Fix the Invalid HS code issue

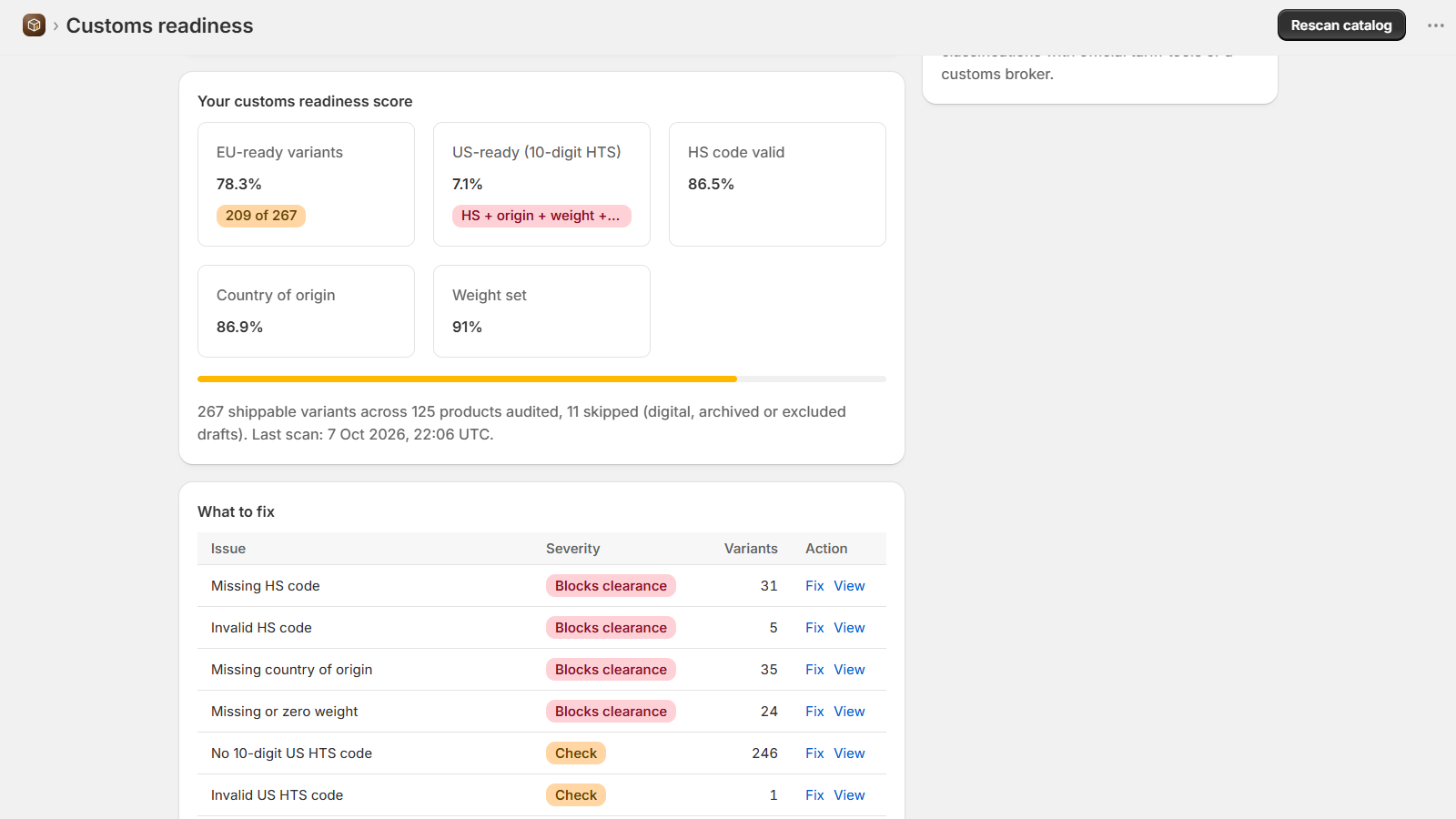814,628
